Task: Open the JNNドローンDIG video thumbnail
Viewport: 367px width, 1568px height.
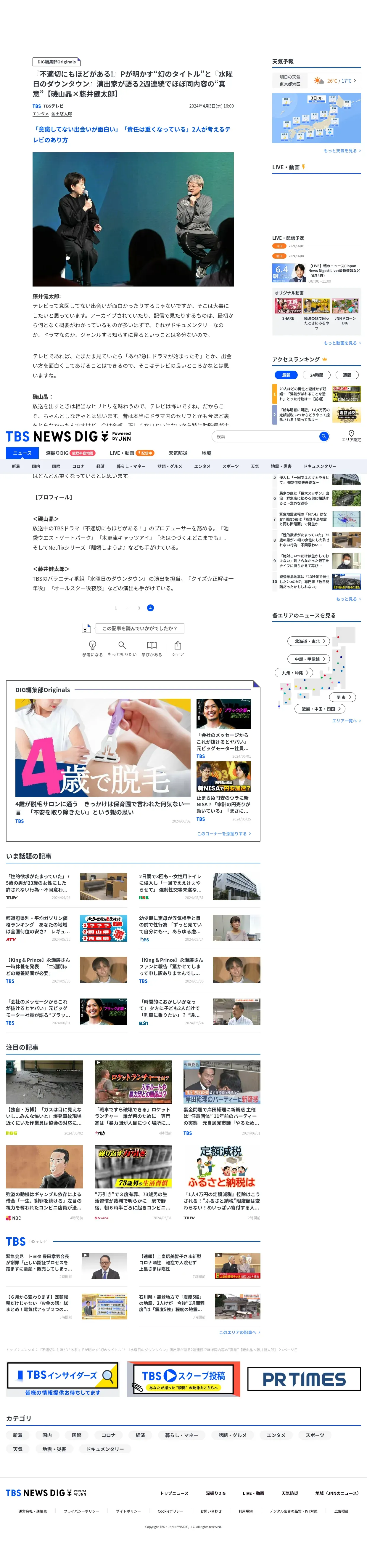Action: [345, 305]
